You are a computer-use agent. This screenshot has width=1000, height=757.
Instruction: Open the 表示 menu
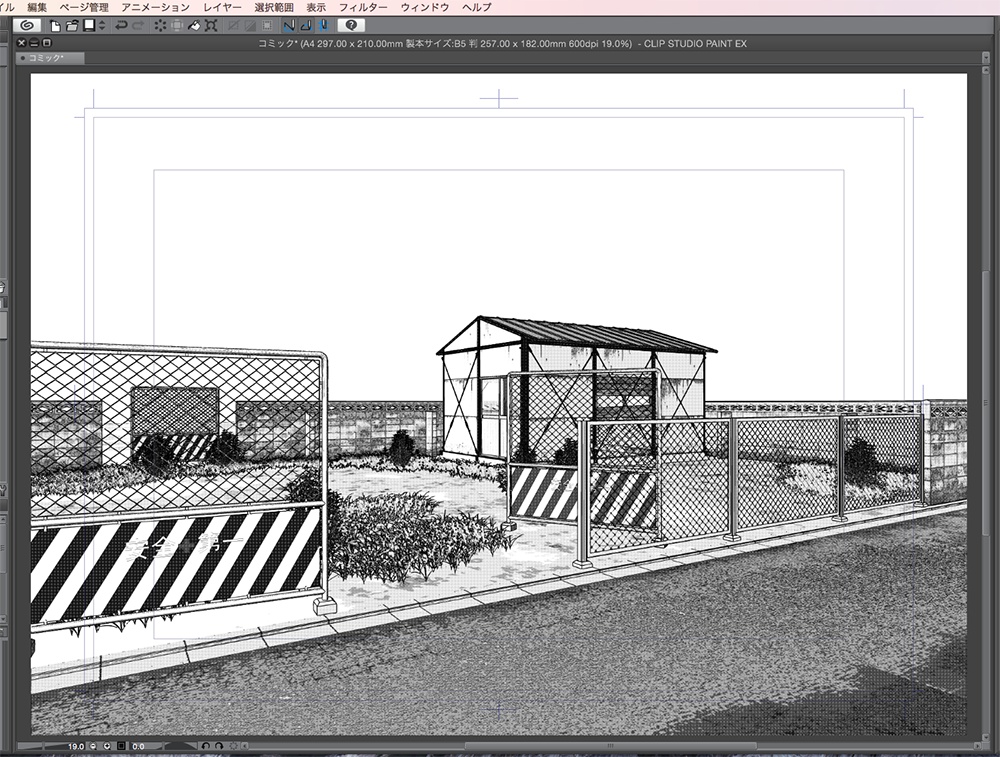(316, 7)
